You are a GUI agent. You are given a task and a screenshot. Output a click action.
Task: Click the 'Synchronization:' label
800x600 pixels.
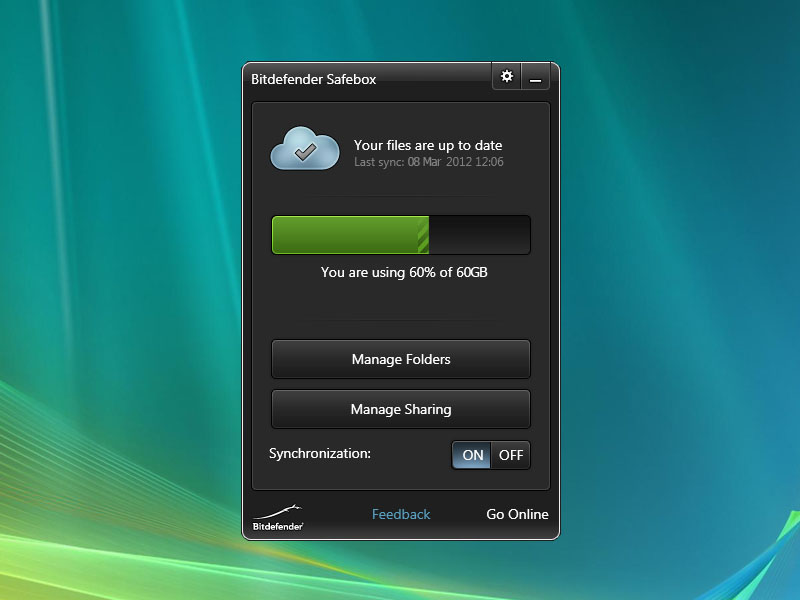pos(320,454)
